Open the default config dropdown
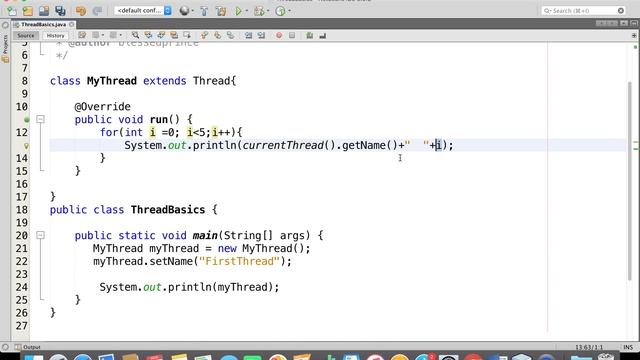This screenshot has width=640, height=360. [x=143, y=11]
